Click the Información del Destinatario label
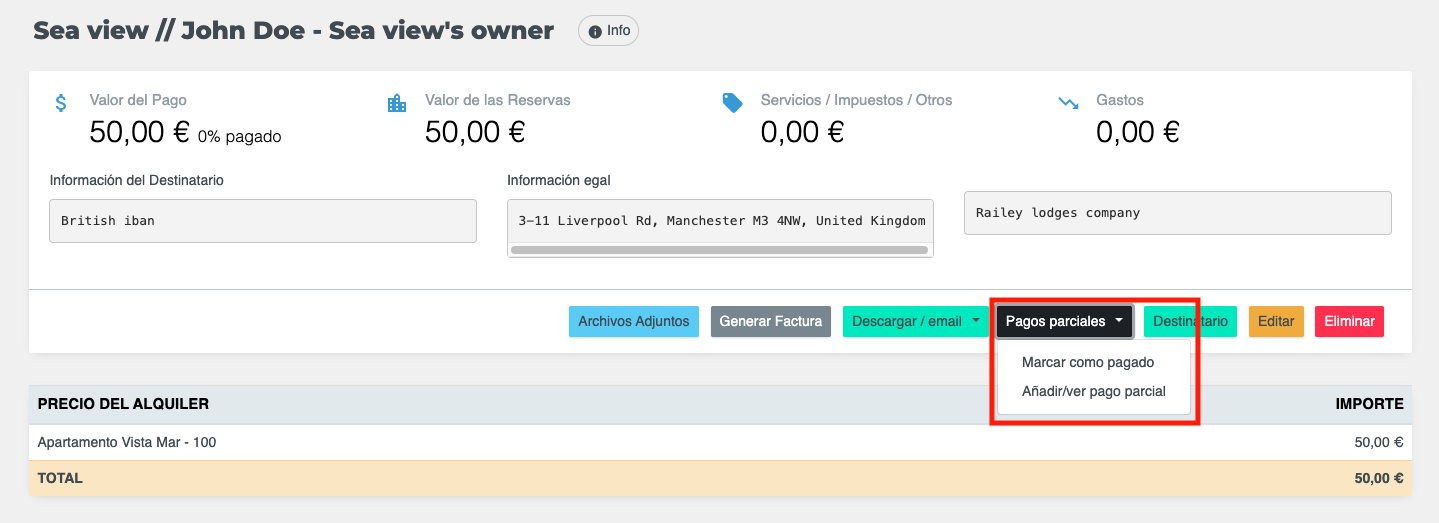The width and height of the screenshot is (1439, 523). [x=136, y=180]
